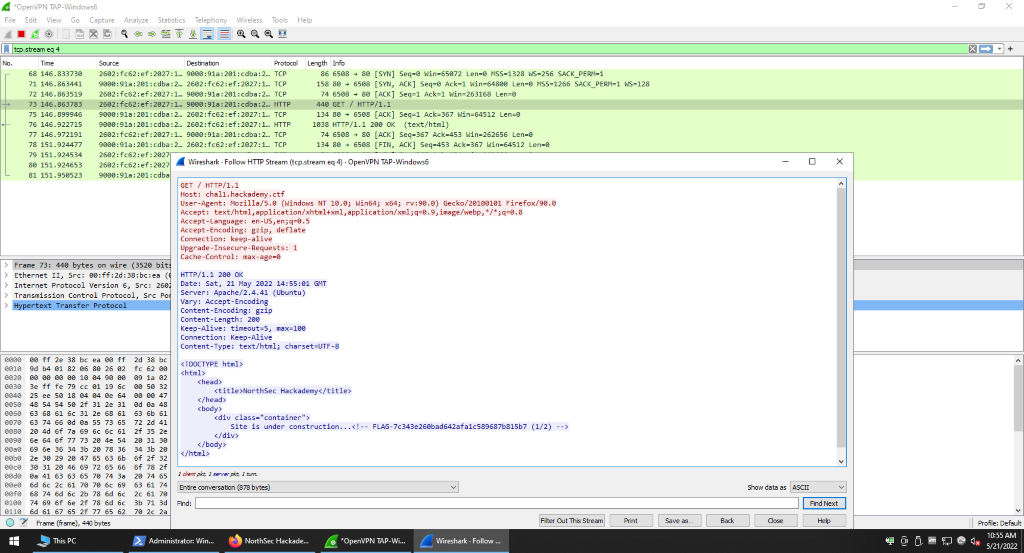Zoom in the packet list text
The width and height of the screenshot is (1024, 553).
click(242, 33)
